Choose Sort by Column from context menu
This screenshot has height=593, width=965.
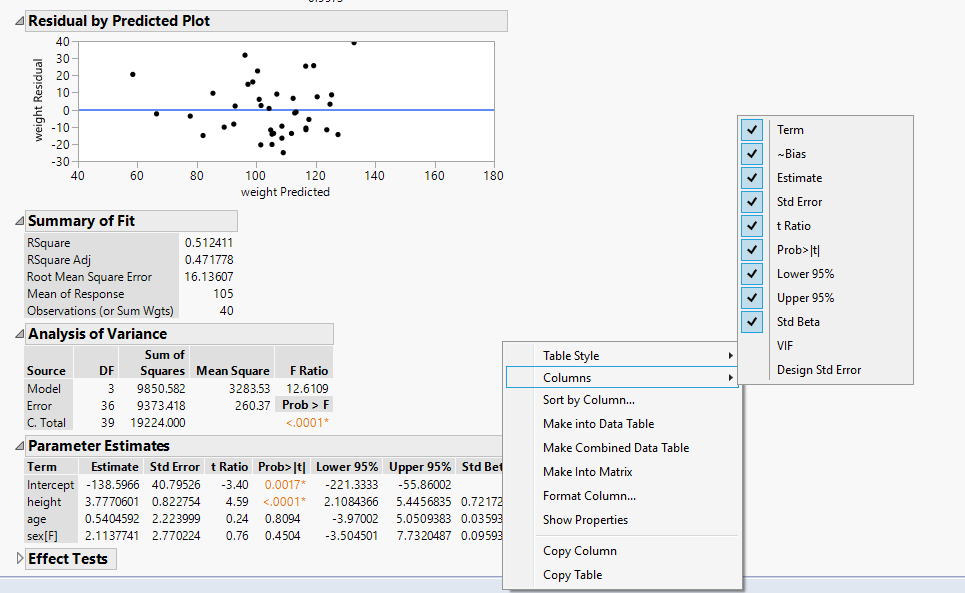click(x=588, y=400)
